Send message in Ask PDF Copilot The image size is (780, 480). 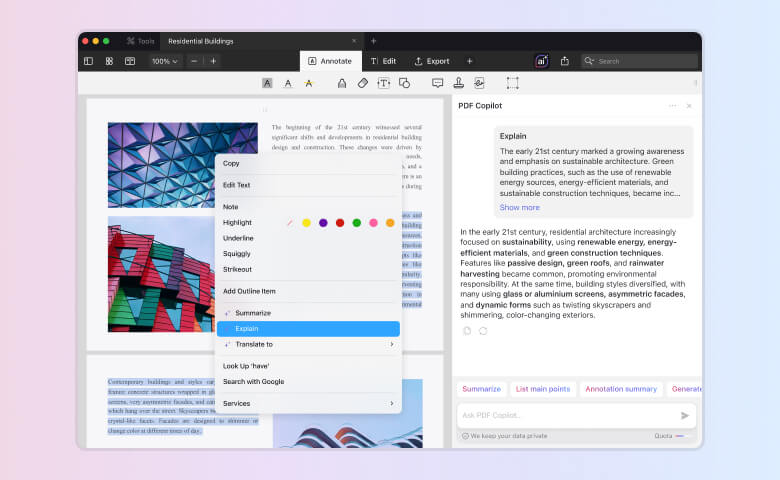click(685, 415)
